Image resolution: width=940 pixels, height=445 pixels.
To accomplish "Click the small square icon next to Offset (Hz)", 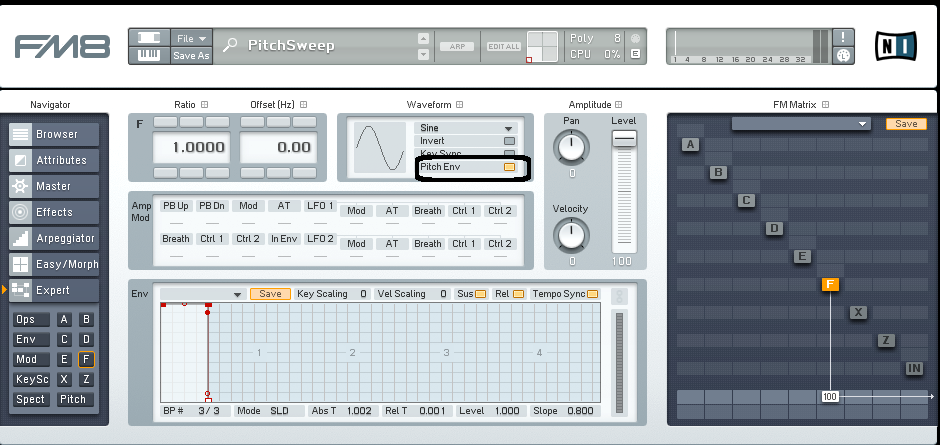I will [303, 104].
